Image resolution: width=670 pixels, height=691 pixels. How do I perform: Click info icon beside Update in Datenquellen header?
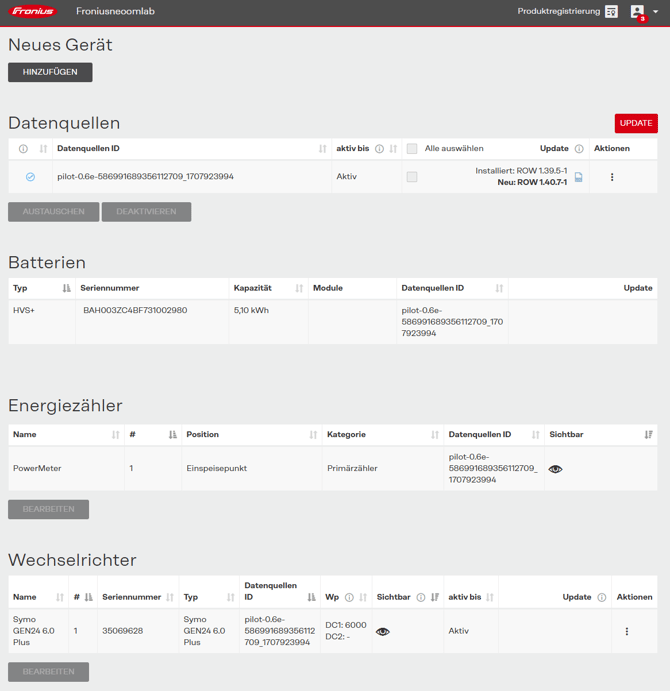pyautogui.click(x=579, y=149)
